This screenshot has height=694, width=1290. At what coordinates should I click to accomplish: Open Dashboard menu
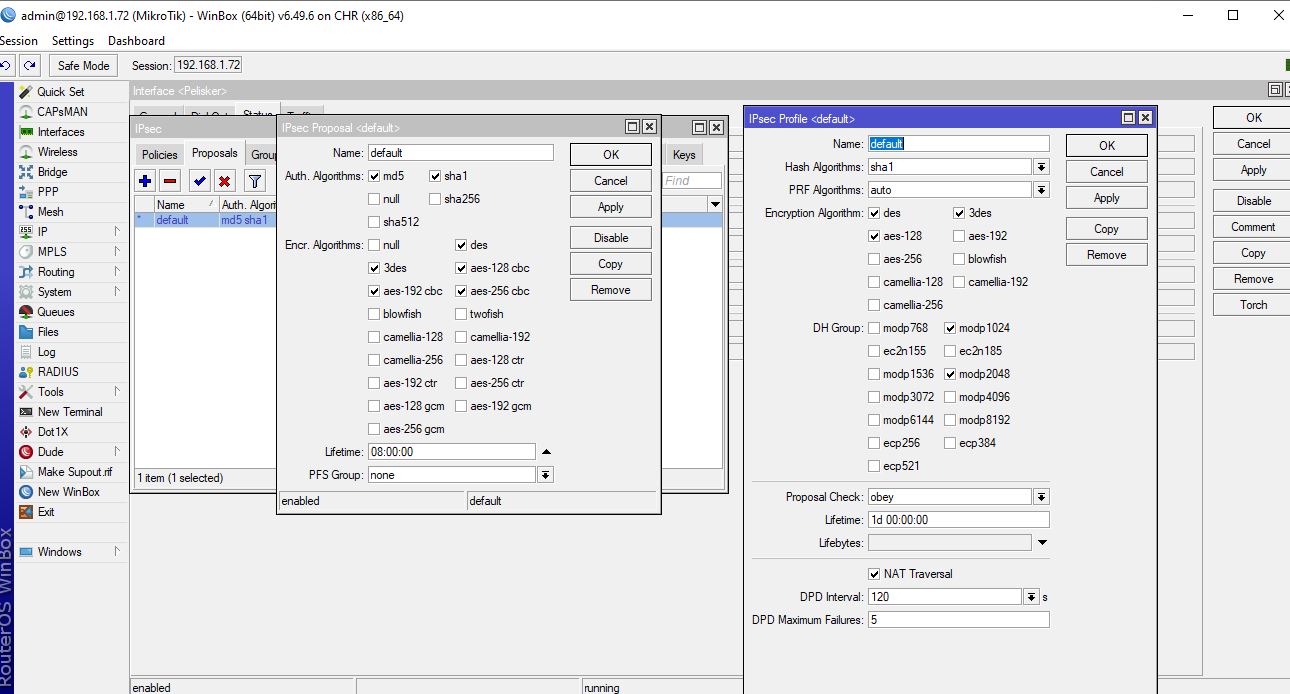click(136, 41)
